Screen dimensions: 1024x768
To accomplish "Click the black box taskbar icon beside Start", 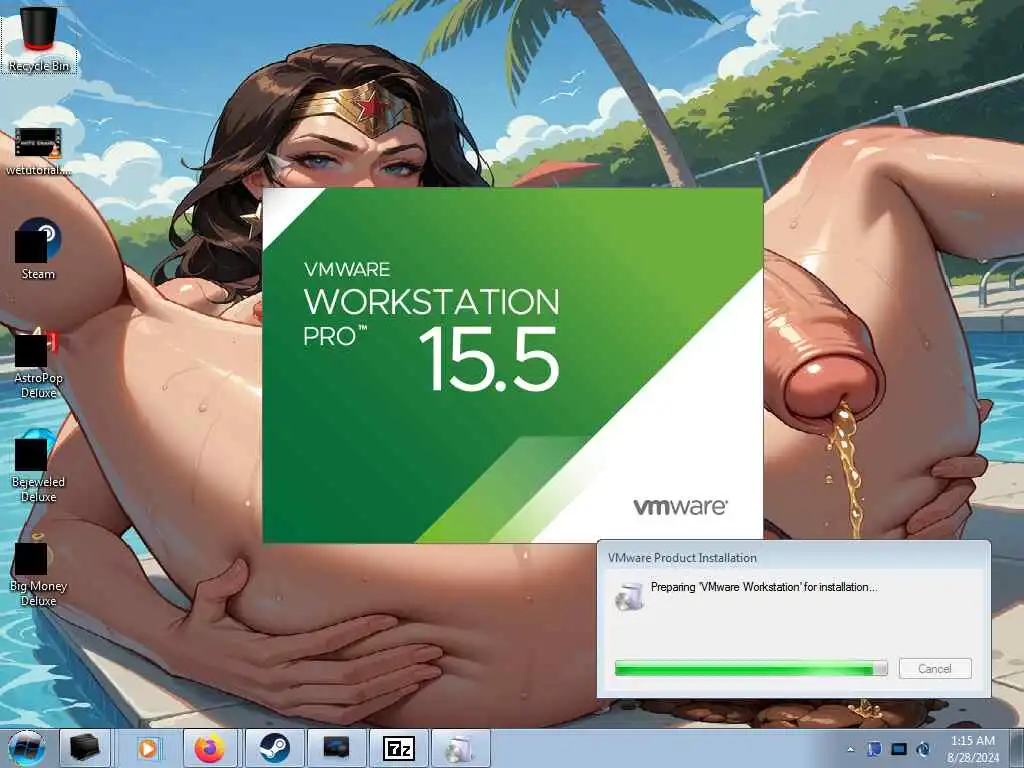I will click(x=84, y=748).
